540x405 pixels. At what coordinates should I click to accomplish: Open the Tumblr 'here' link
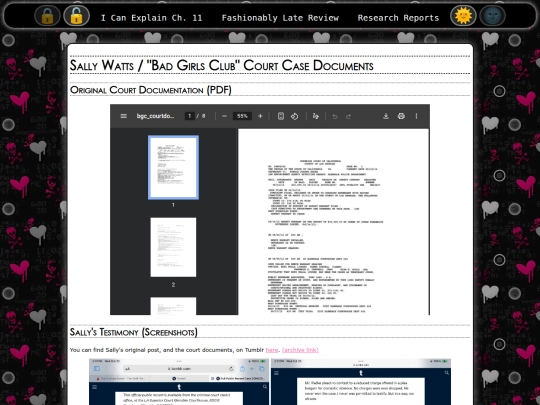click(x=272, y=350)
